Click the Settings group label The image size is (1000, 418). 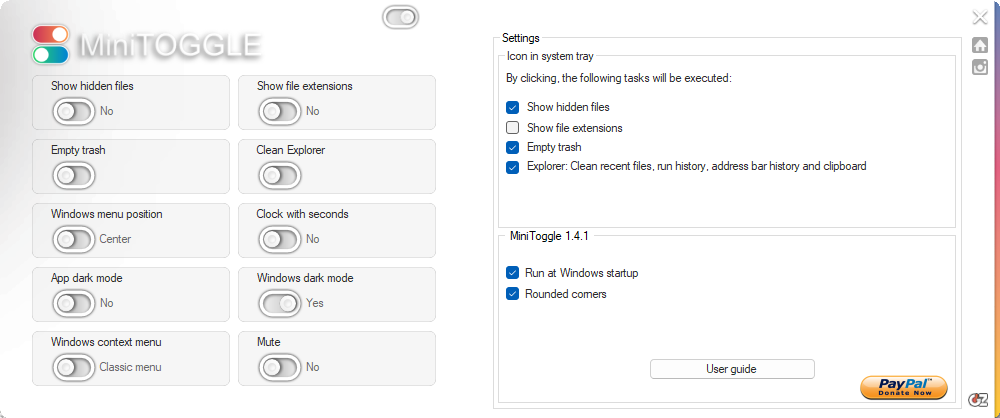click(520, 38)
